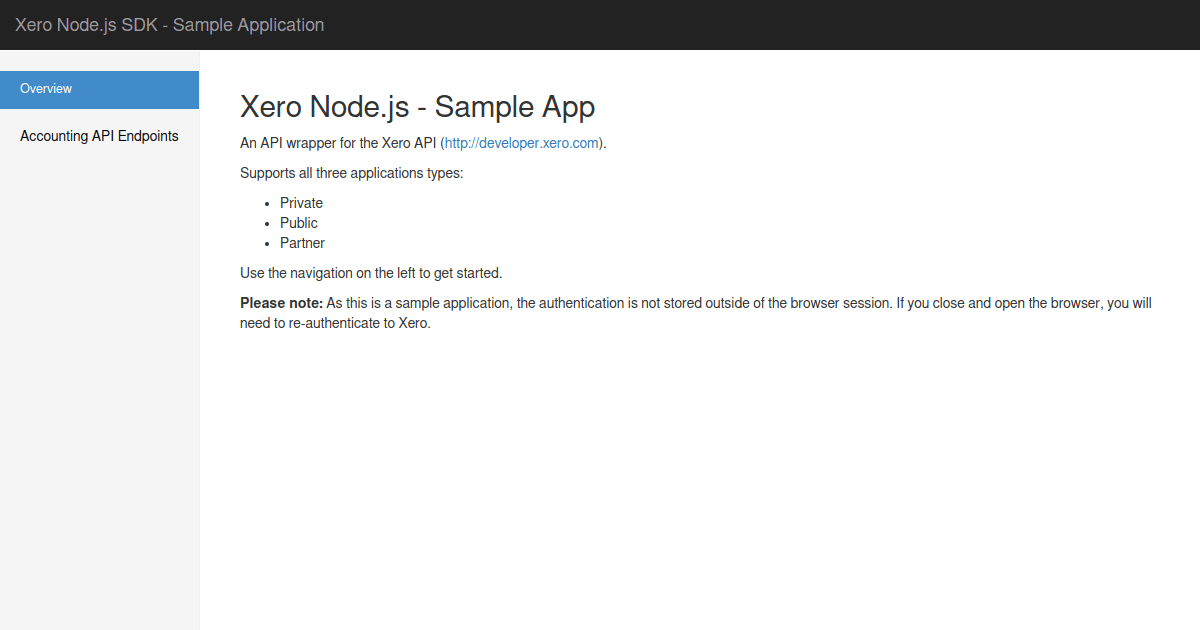Screen dimensions: 1200x630
Task: Click the highlighted Overview navigation entry
Action: (46, 89)
